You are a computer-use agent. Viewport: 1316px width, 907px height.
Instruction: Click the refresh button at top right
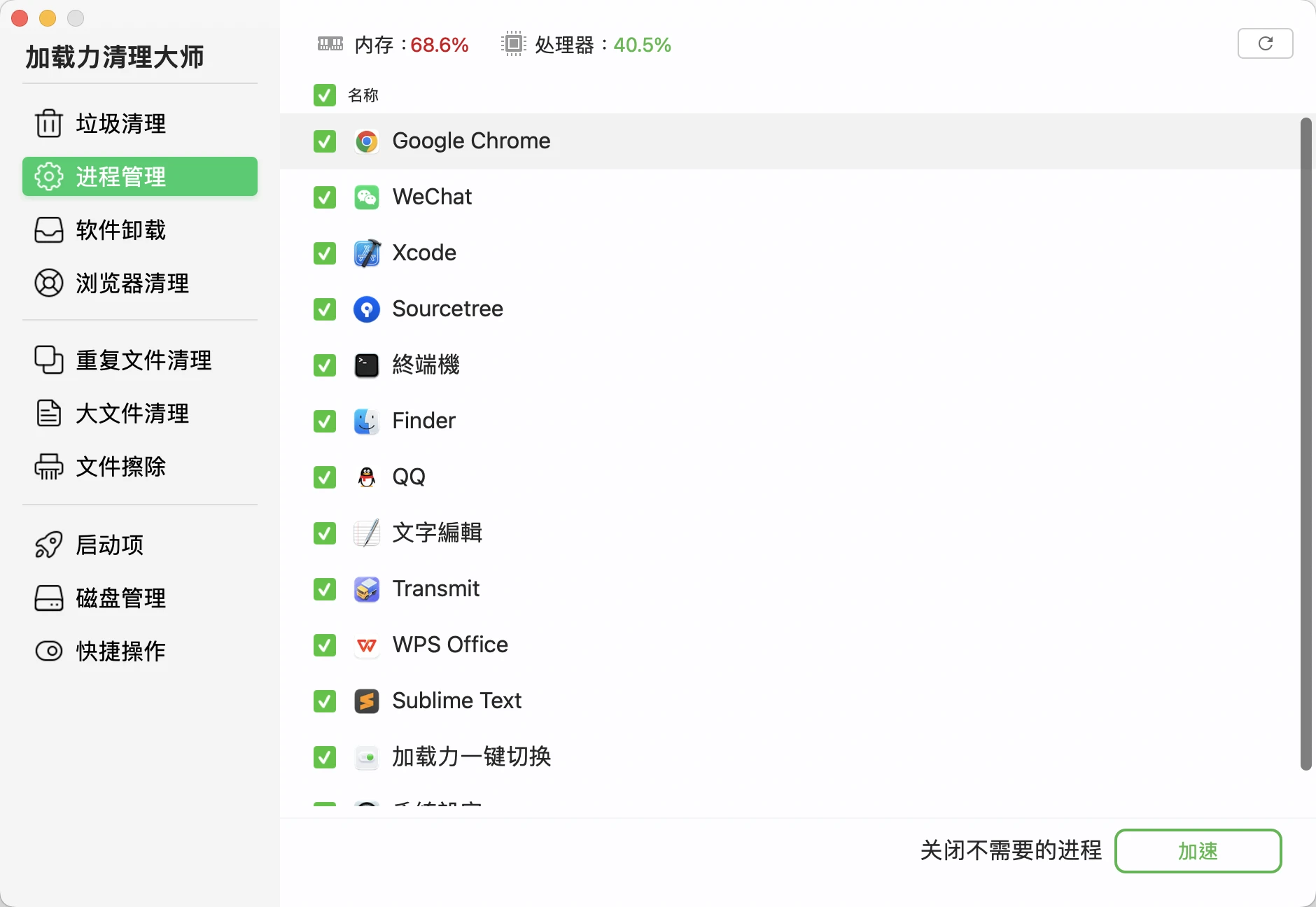click(x=1266, y=43)
